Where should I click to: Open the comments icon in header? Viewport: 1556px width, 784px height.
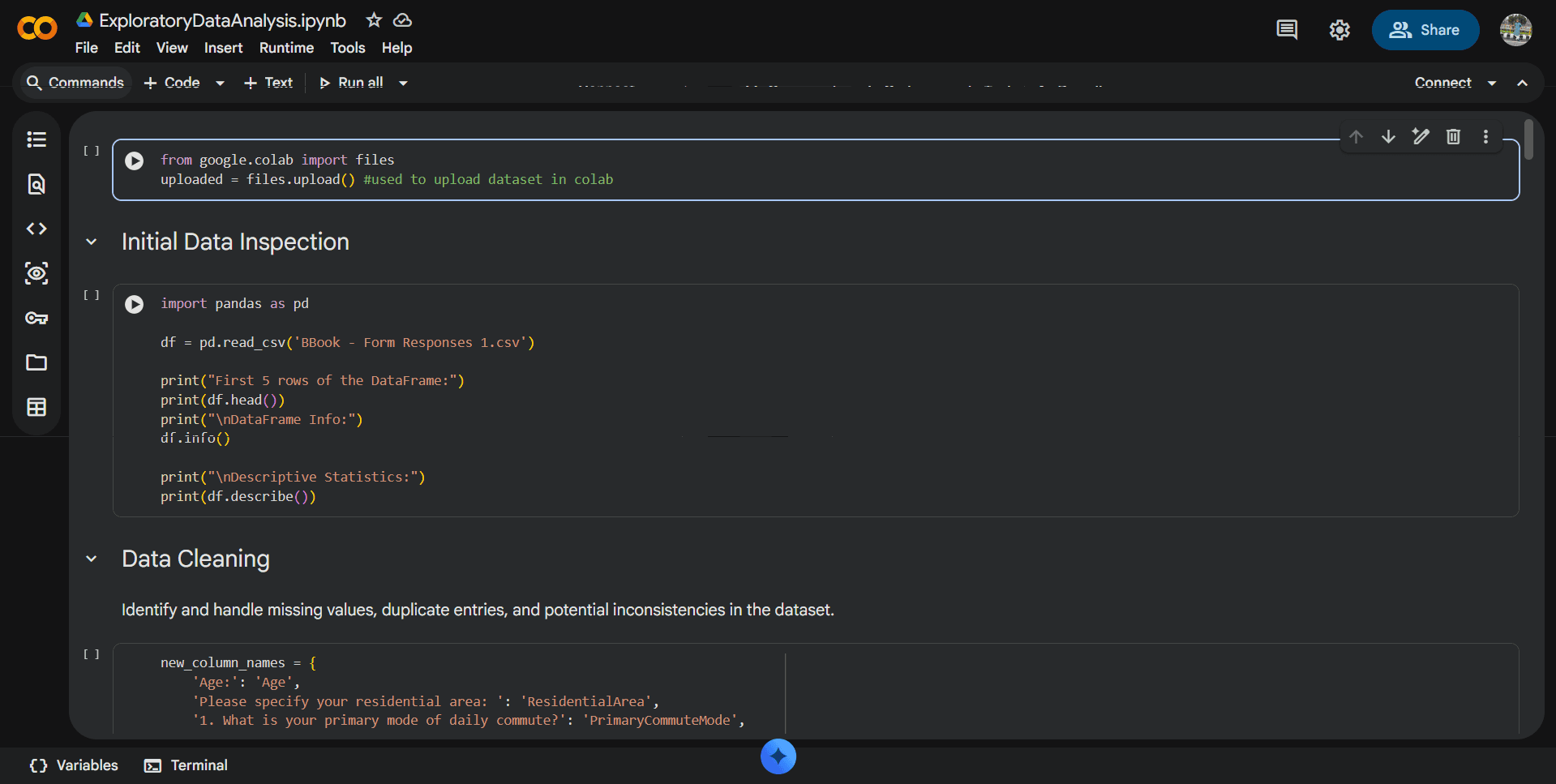click(1287, 30)
